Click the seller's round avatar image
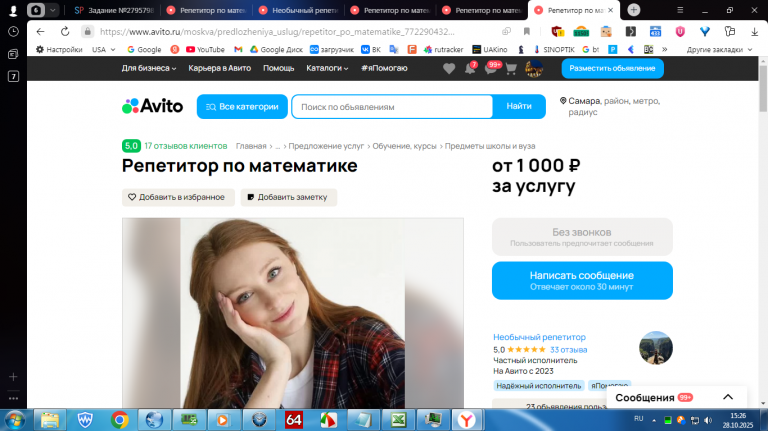 (655, 348)
